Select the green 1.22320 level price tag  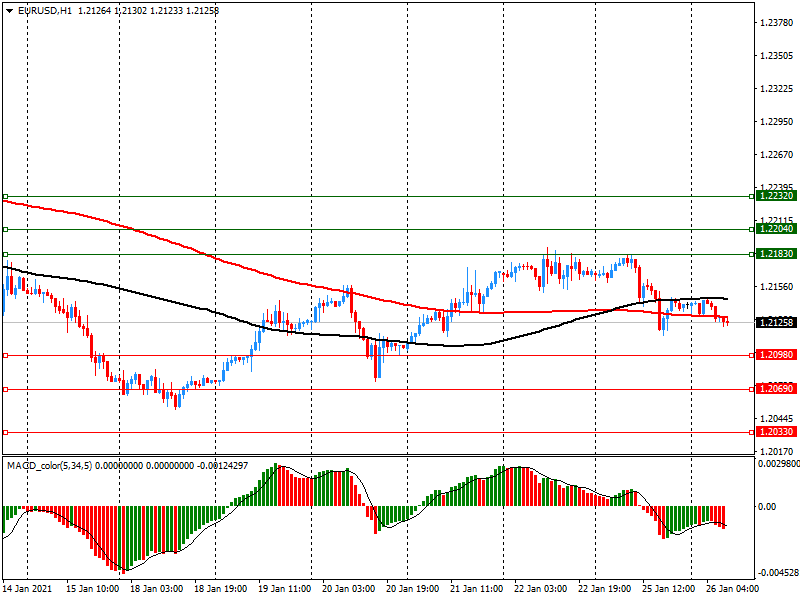[776, 196]
